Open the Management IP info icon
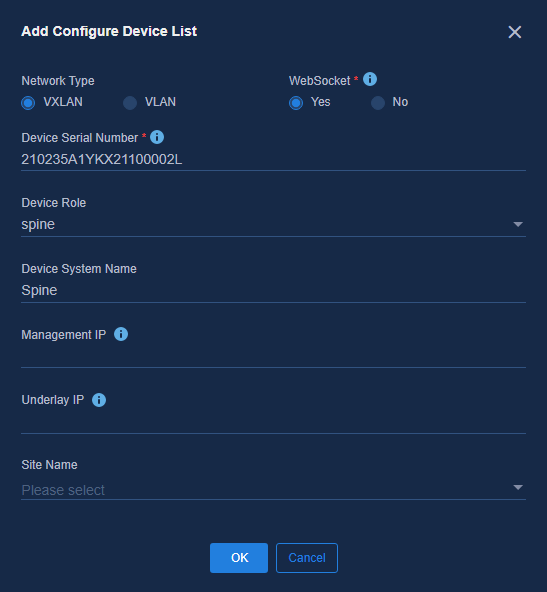Image resolution: width=547 pixels, height=592 pixels. tap(121, 334)
